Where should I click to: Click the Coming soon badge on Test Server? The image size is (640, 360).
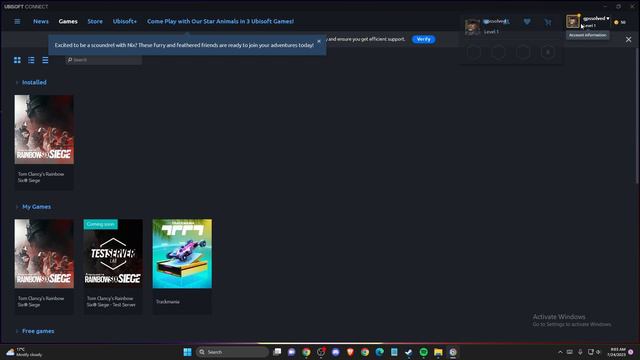click(100, 224)
